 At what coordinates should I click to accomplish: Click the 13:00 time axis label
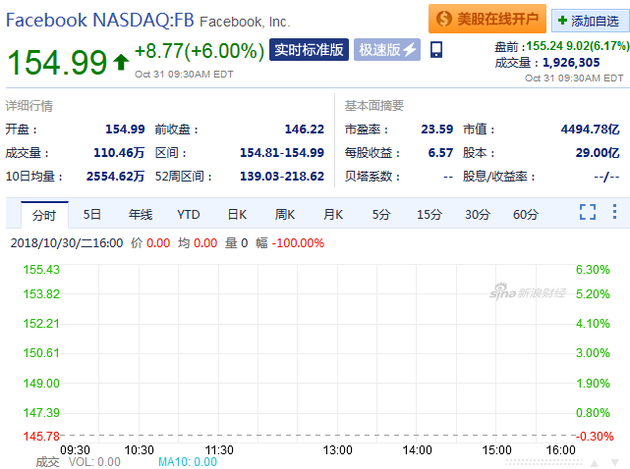click(x=338, y=450)
